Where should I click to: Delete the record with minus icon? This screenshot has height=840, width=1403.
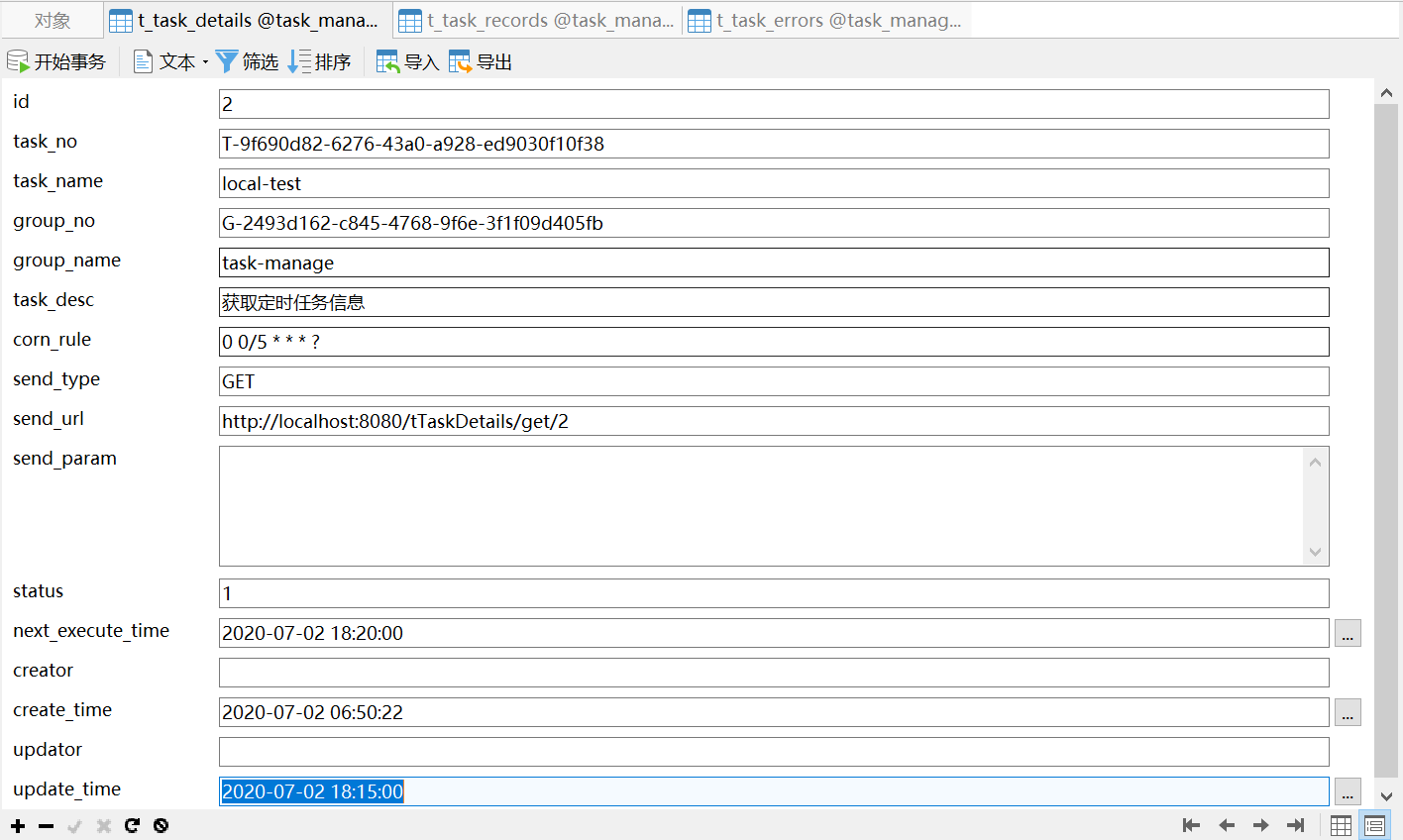(x=47, y=825)
